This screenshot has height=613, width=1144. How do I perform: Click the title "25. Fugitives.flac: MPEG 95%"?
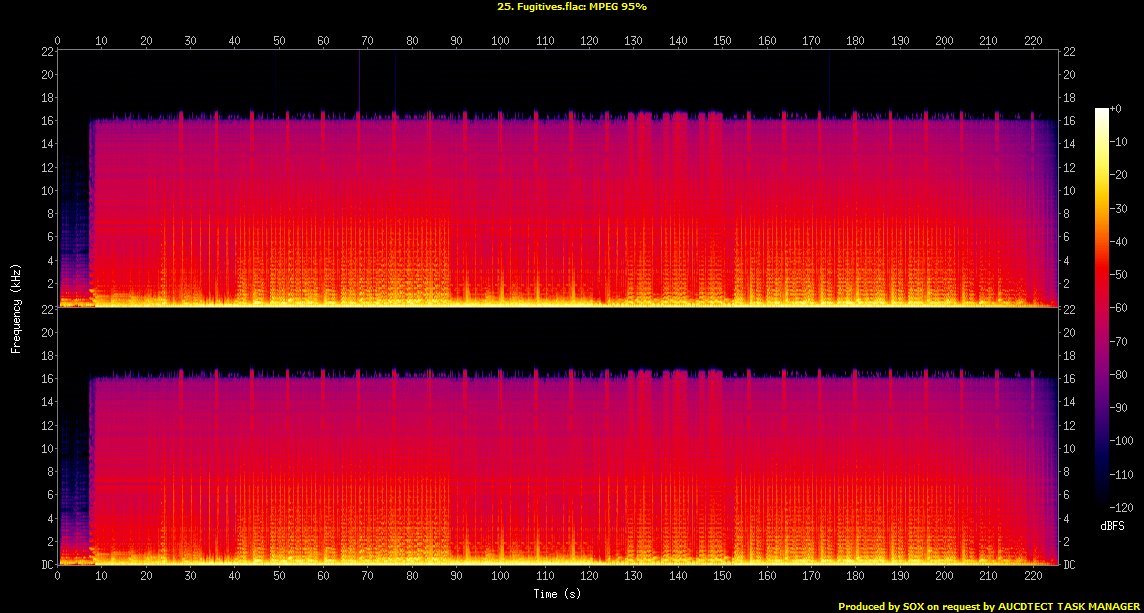[x=571, y=6]
